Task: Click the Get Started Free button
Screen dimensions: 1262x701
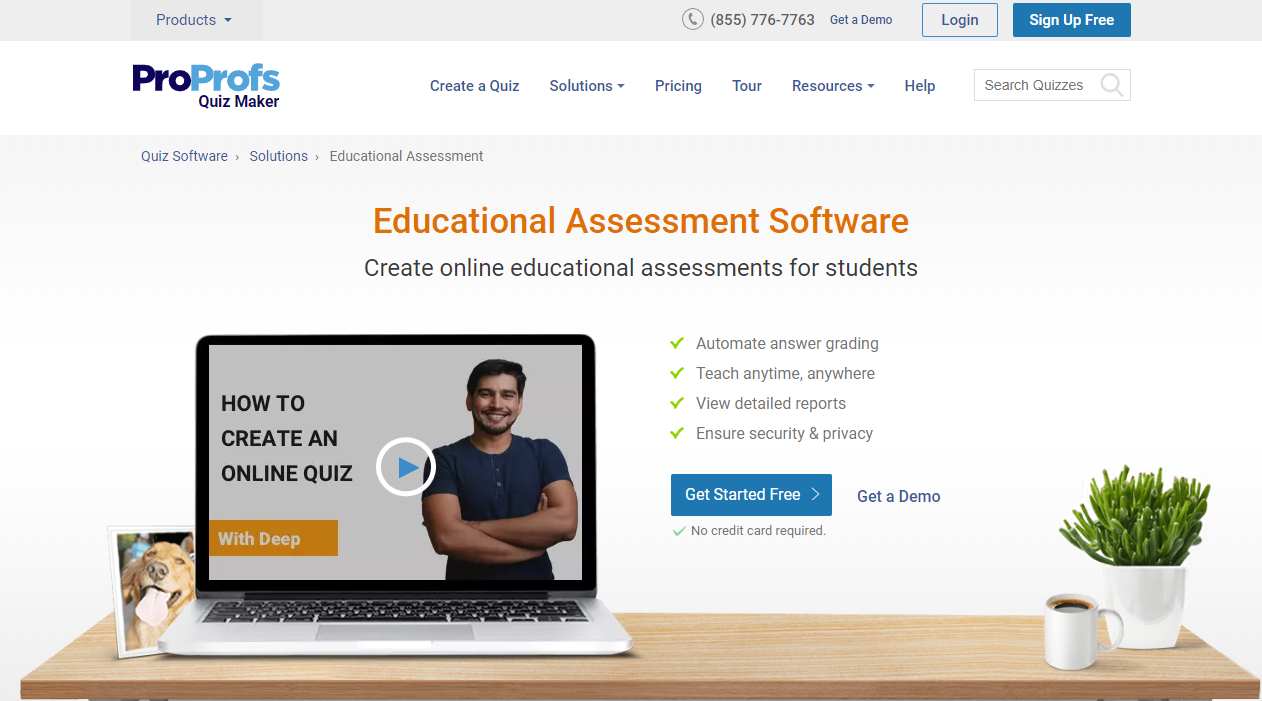Action: click(751, 495)
